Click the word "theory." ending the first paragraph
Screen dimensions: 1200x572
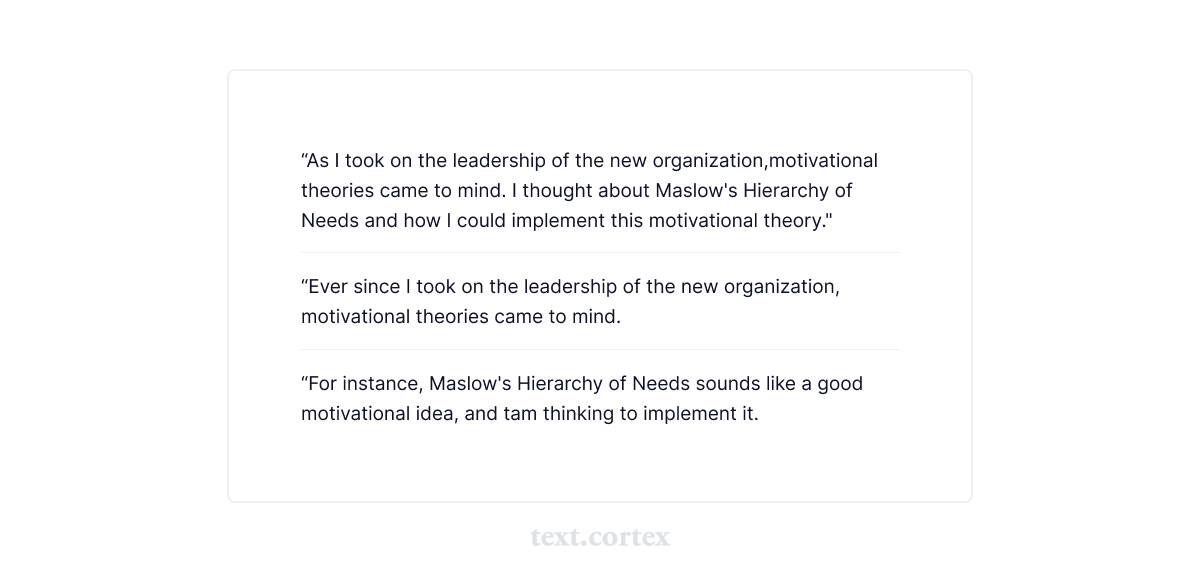tap(798, 221)
